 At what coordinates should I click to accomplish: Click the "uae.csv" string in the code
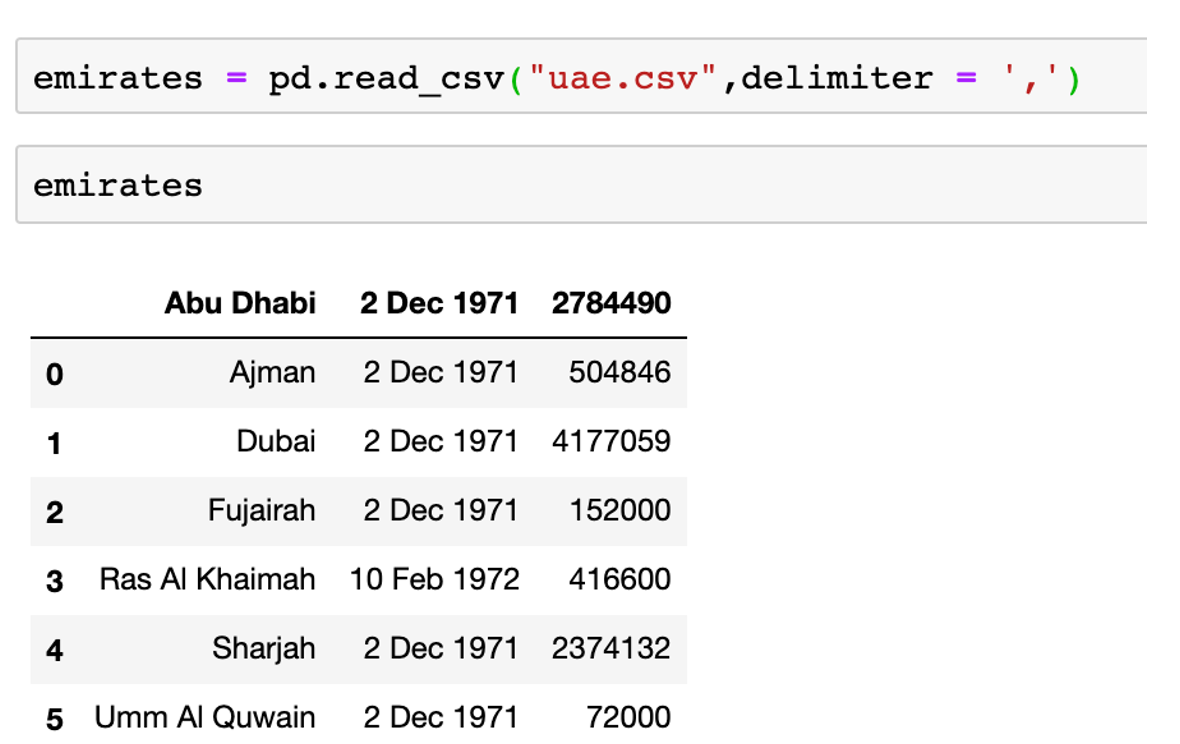tap(624, 77)
